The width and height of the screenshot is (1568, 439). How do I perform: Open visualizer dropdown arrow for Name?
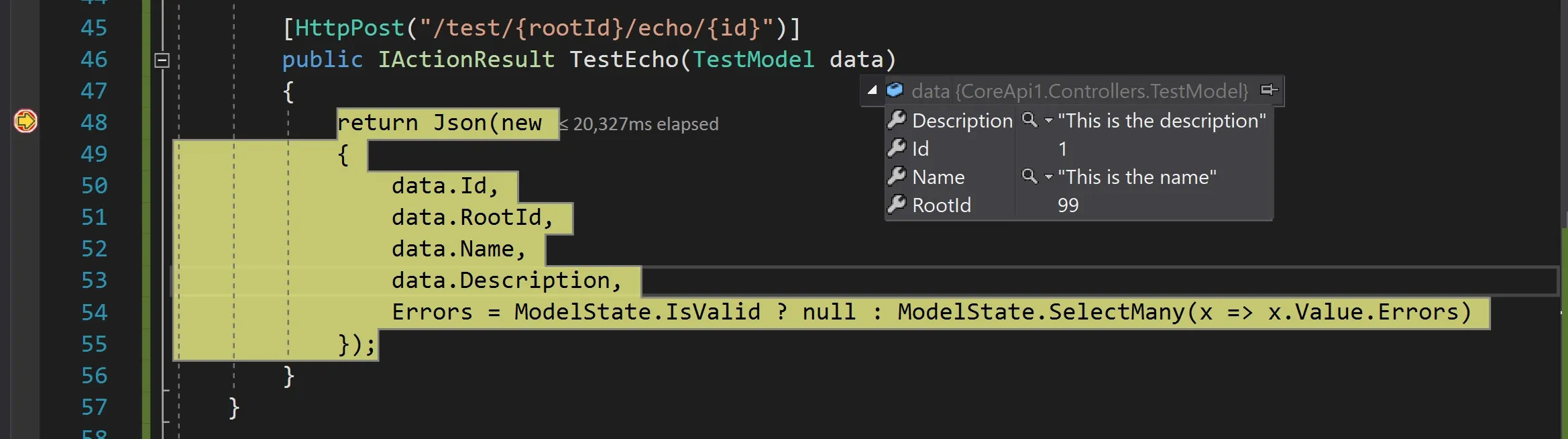point(1048,177)
